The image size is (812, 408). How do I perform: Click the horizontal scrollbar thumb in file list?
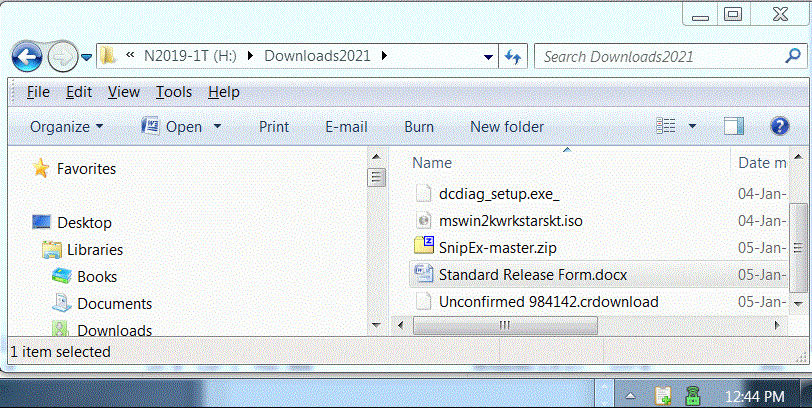pyautogui.click(x=505, y=326)
